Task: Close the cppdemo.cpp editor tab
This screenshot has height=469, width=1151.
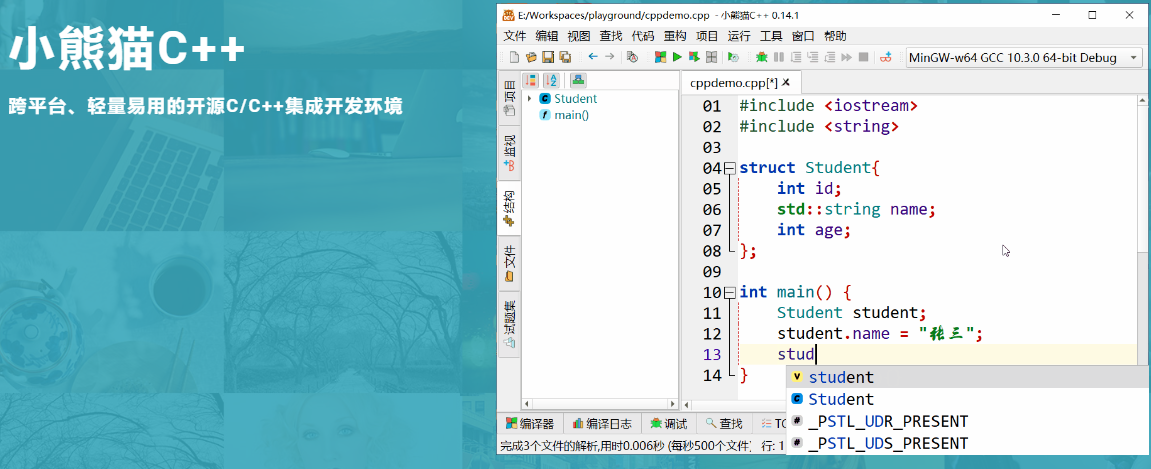Action: (x=786, y=82)
